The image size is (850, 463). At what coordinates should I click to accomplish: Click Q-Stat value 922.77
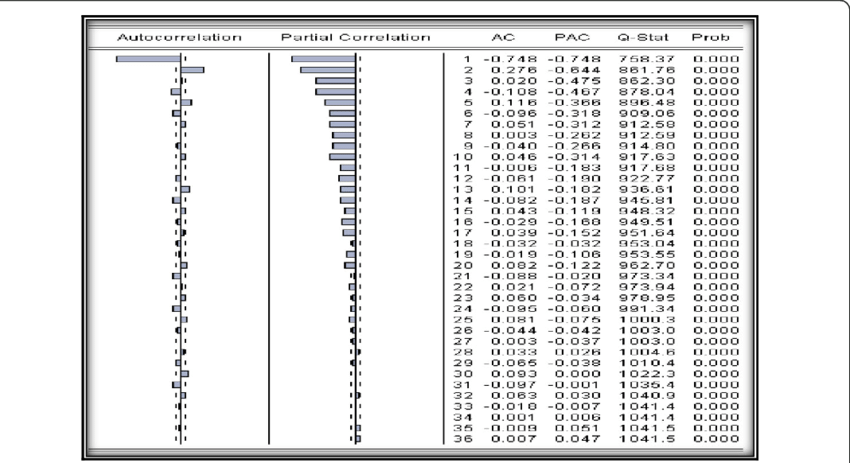pos(647,178)
